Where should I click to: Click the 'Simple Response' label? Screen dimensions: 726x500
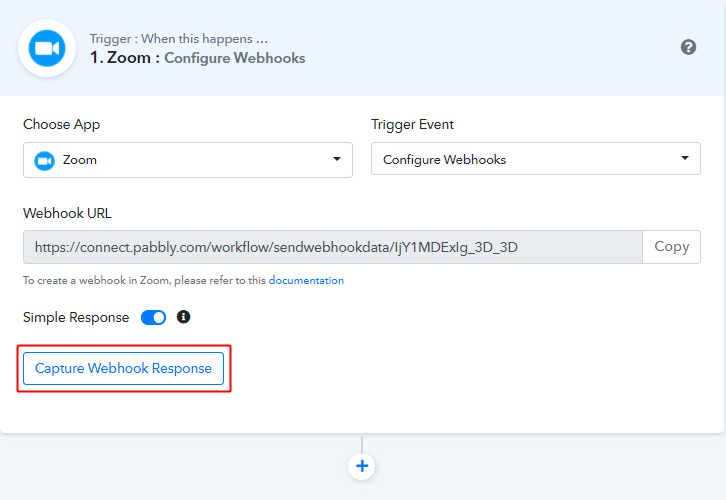tap(76, 318)
